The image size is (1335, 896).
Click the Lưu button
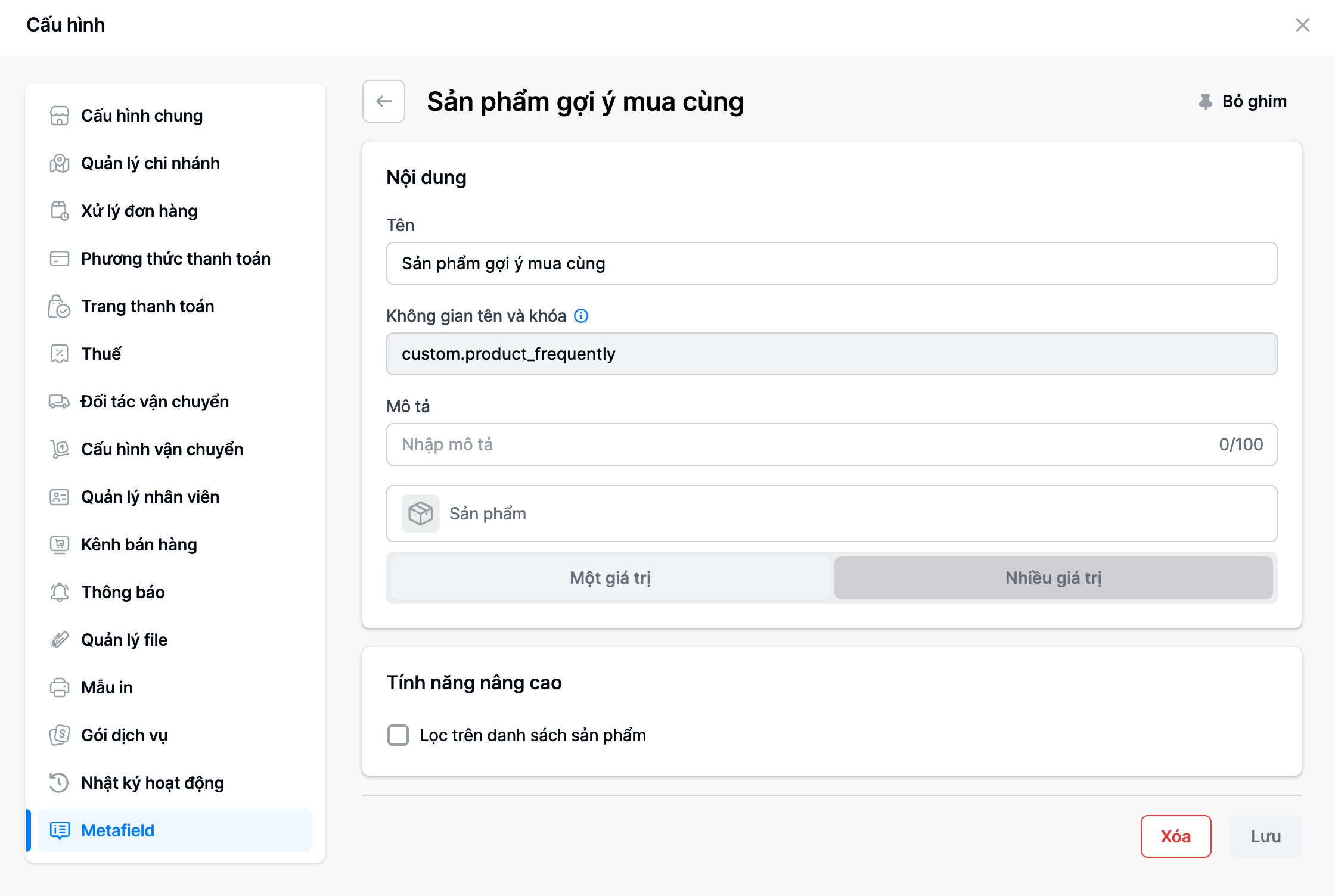coord(1266,836)
